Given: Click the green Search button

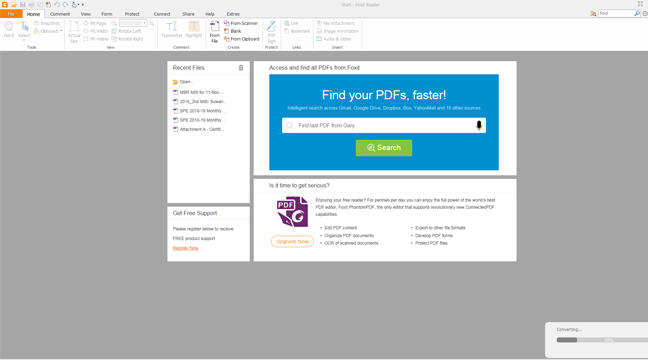Looking at the screenshot, I should (384, 148).
